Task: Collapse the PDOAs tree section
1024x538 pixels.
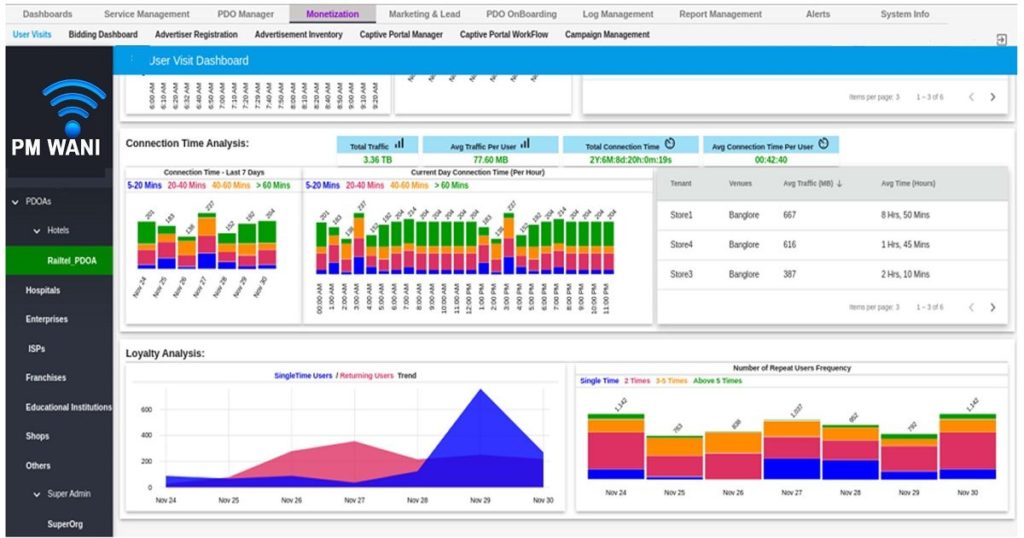Action: [16, 202]
